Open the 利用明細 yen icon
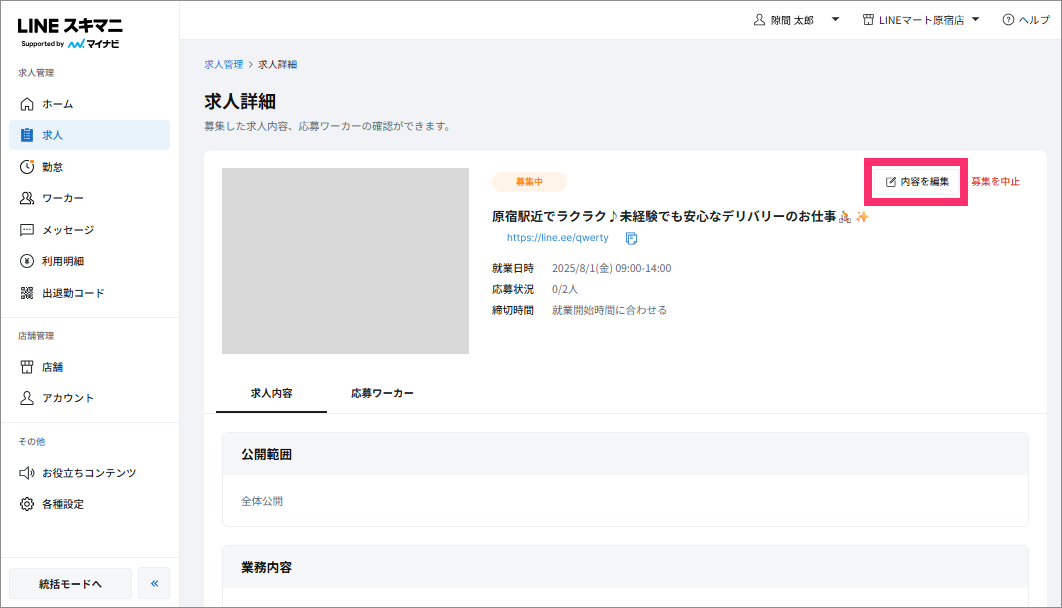 pyautogui.click(x=26, y=261)
